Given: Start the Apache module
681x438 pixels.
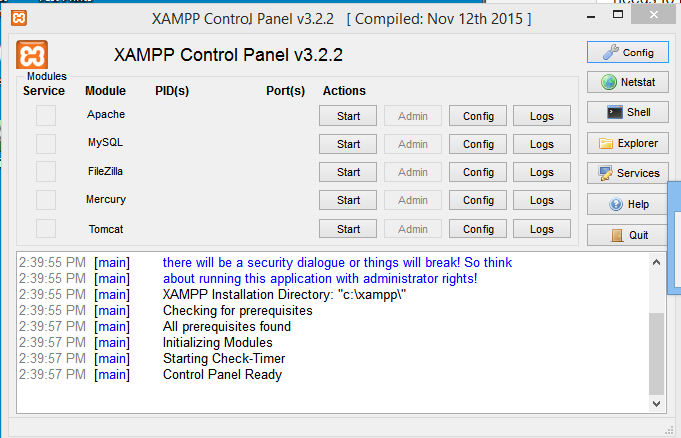Looking at the screenshot, I should point(348,116).
